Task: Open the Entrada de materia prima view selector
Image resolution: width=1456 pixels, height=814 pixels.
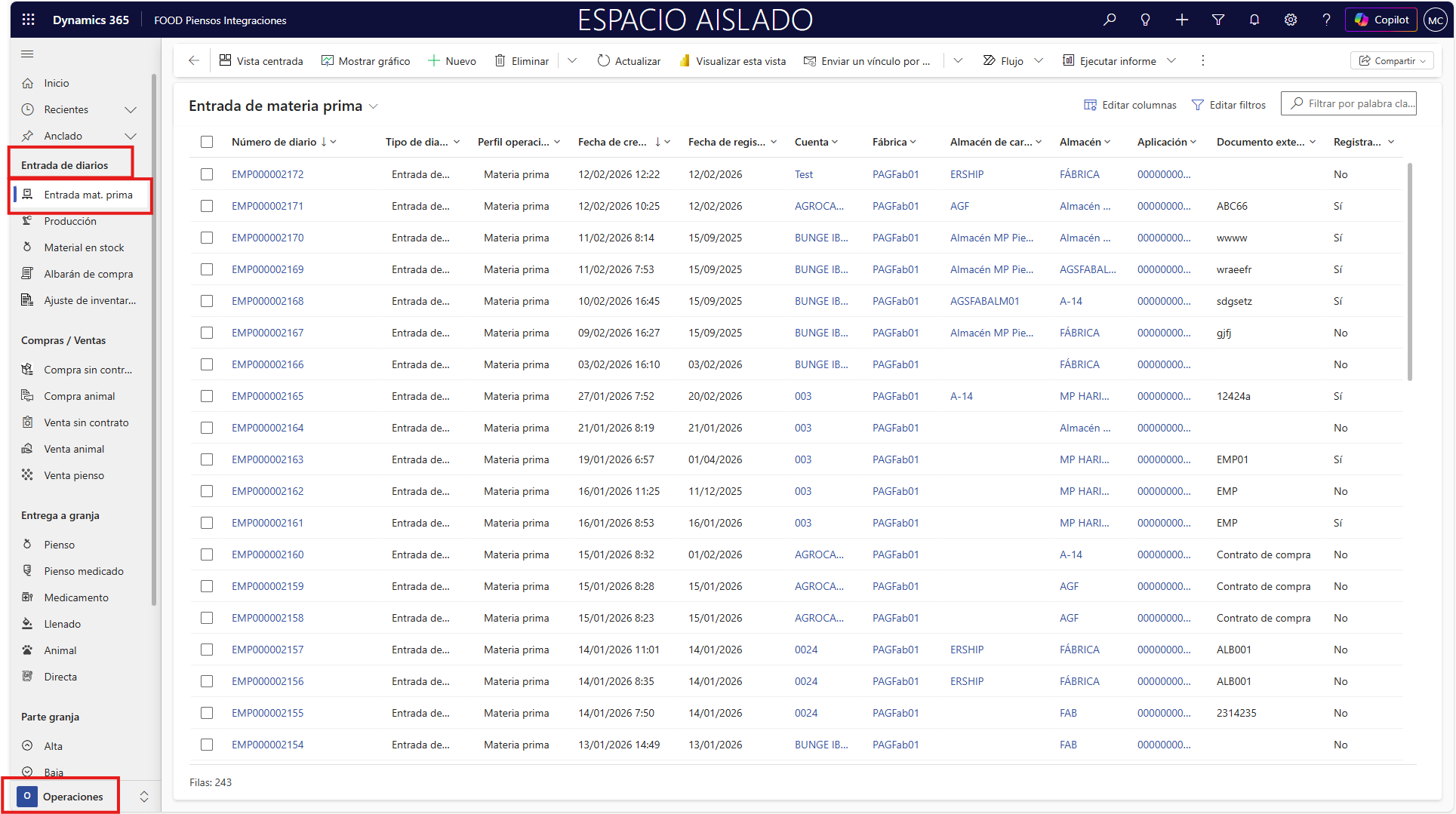Action: pos(373,106)
